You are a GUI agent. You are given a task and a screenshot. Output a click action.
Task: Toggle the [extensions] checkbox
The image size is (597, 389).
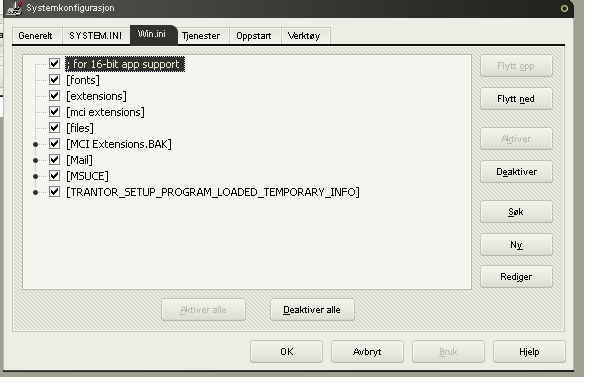point(54,96)
